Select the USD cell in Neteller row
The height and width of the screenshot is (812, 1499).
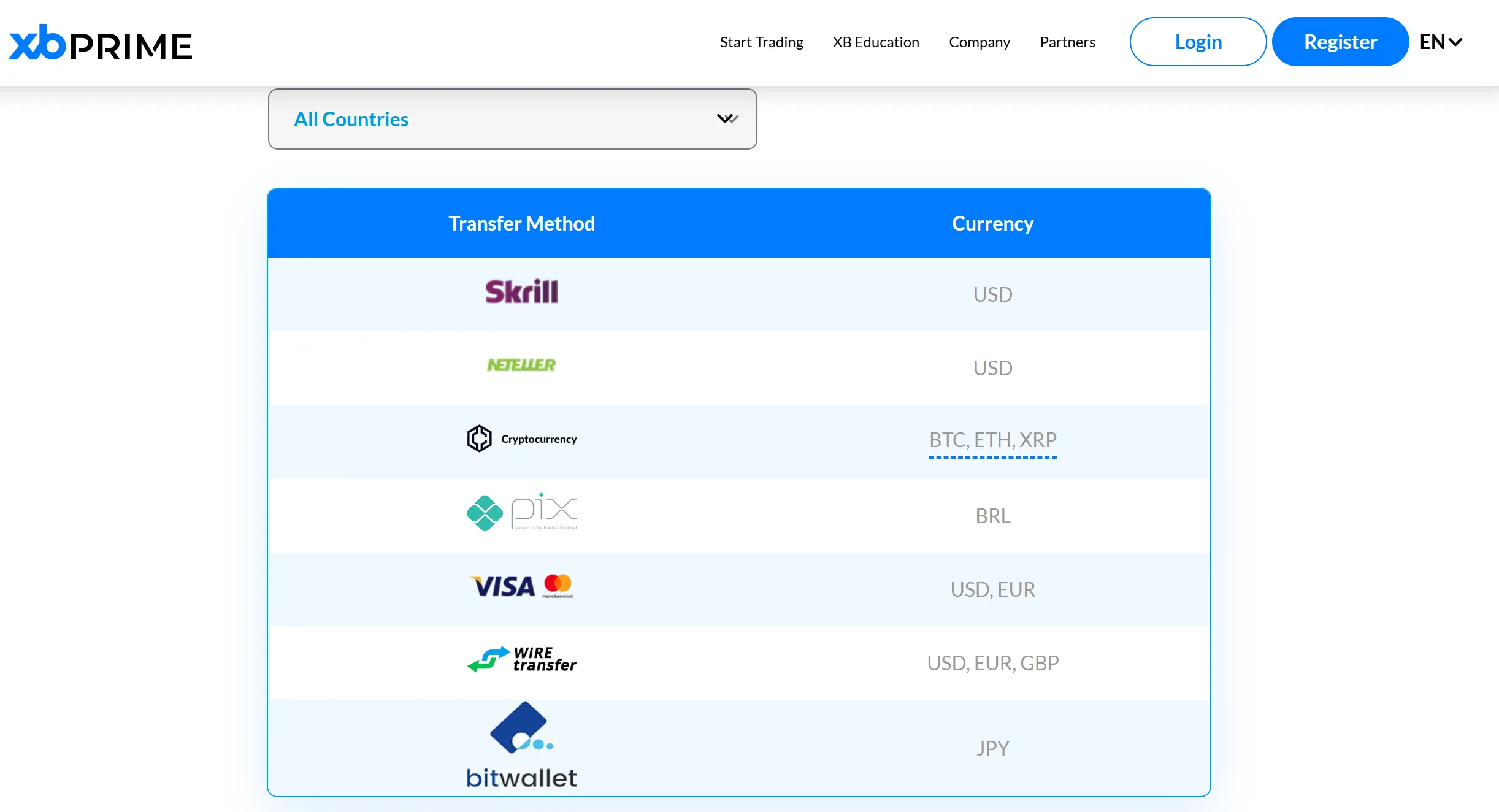992,368
